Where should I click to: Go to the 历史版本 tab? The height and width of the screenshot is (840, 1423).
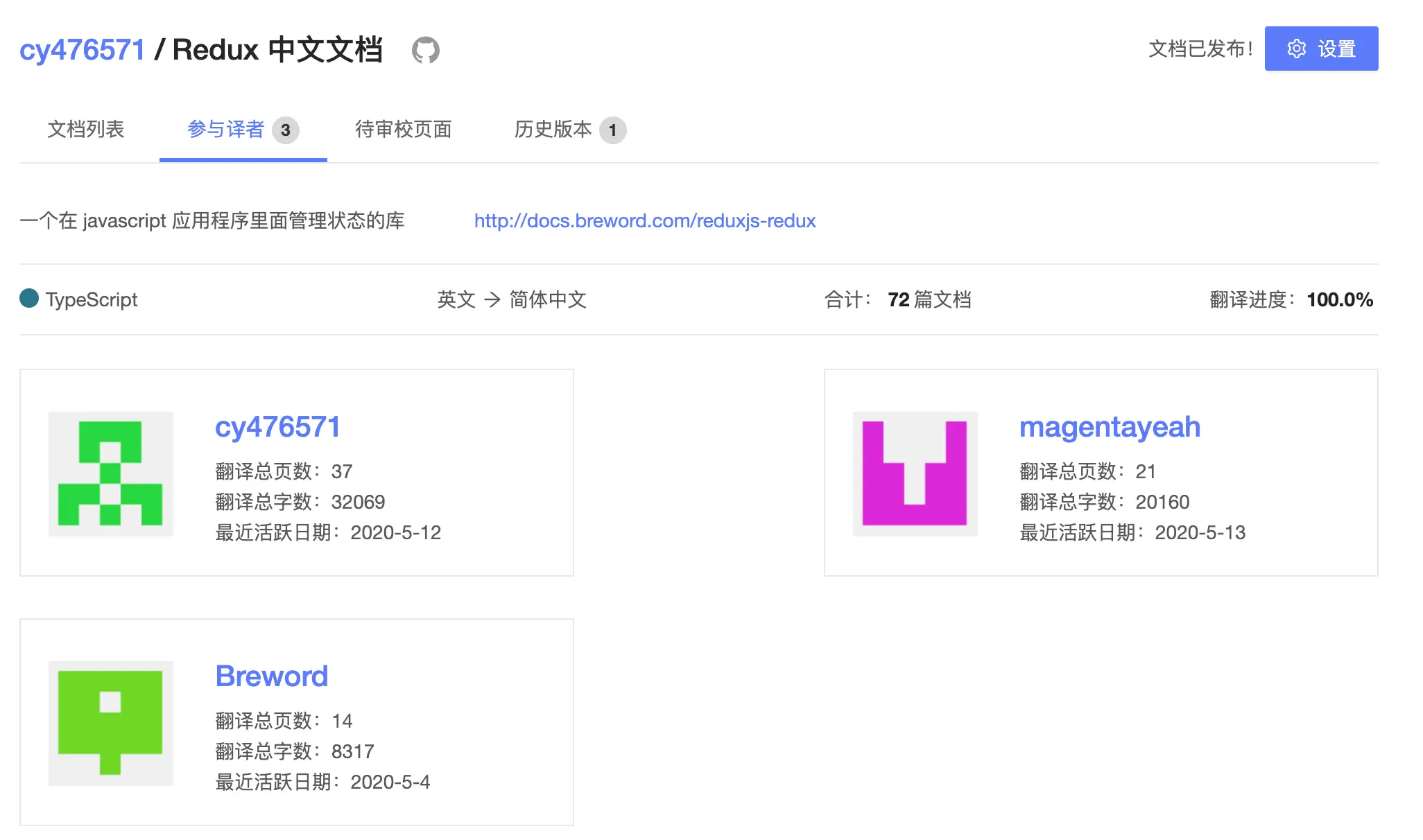point(553,130)
